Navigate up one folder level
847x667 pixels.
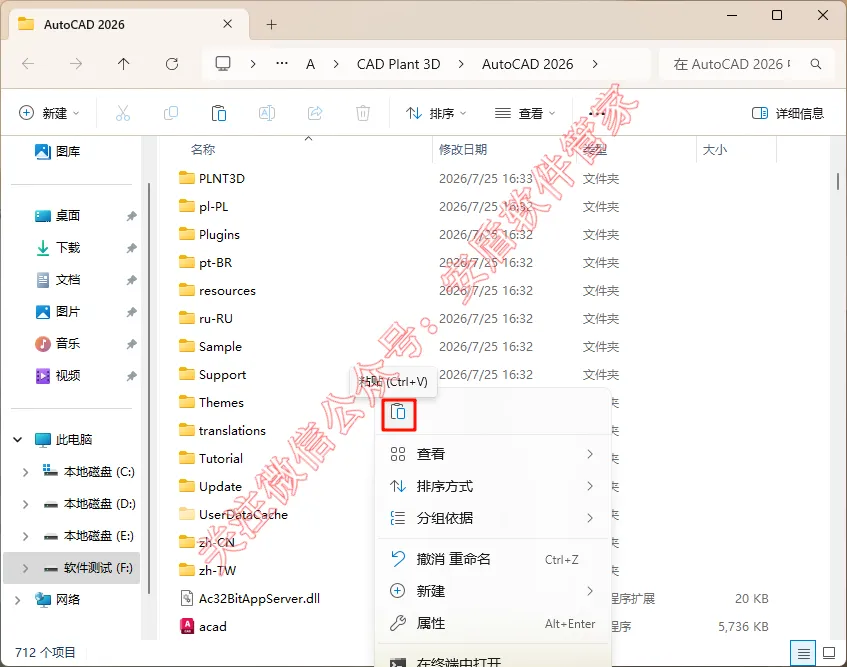[x=124, y=64]
